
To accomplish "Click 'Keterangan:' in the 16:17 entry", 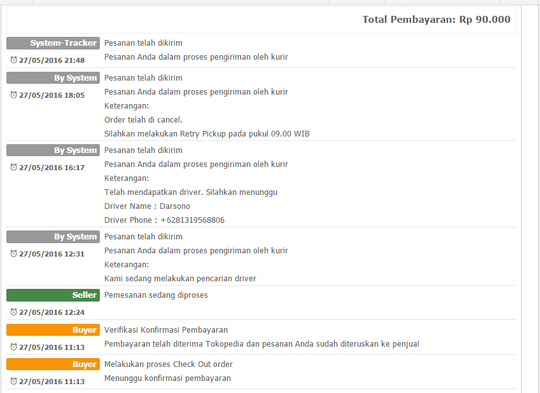I will 126,178.
